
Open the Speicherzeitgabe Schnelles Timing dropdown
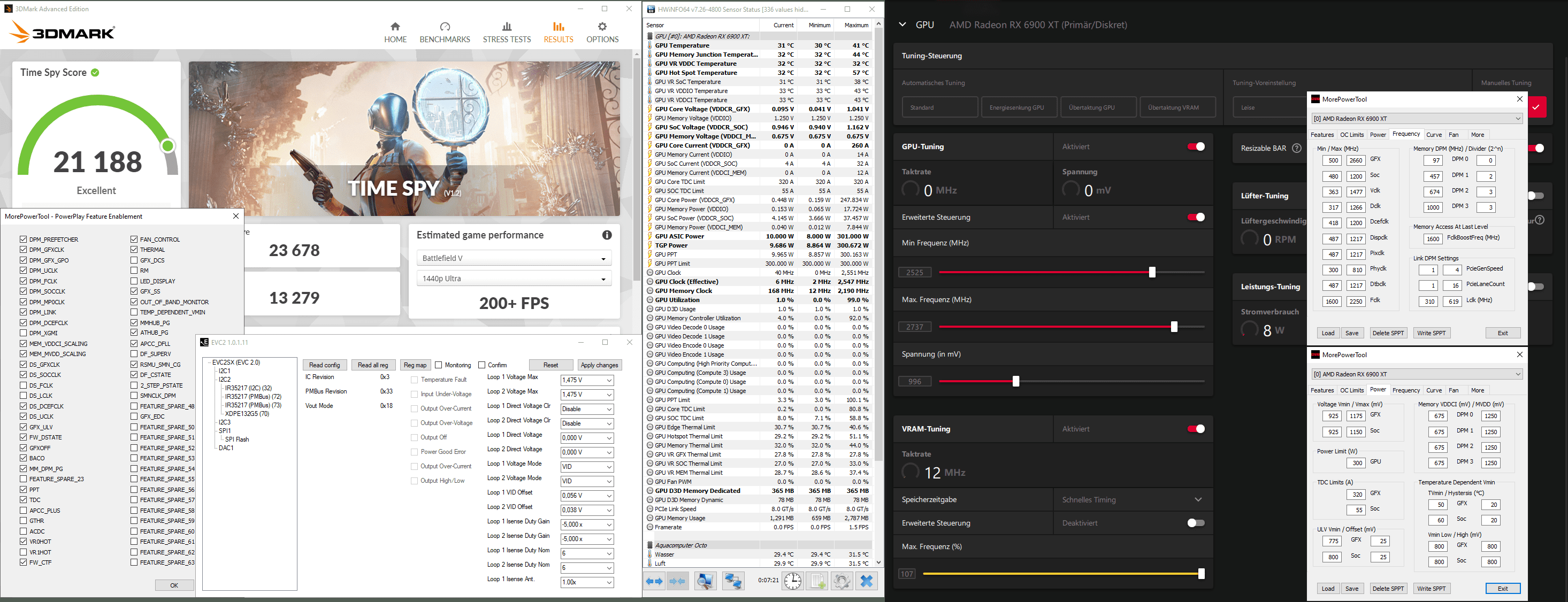(1132, 500)
